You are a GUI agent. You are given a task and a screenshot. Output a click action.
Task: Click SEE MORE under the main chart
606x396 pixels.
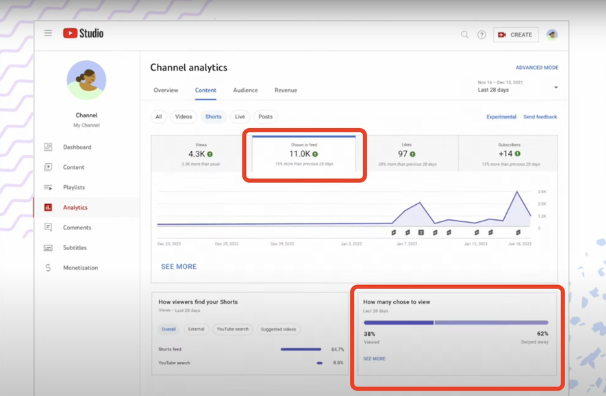[179, 267]
